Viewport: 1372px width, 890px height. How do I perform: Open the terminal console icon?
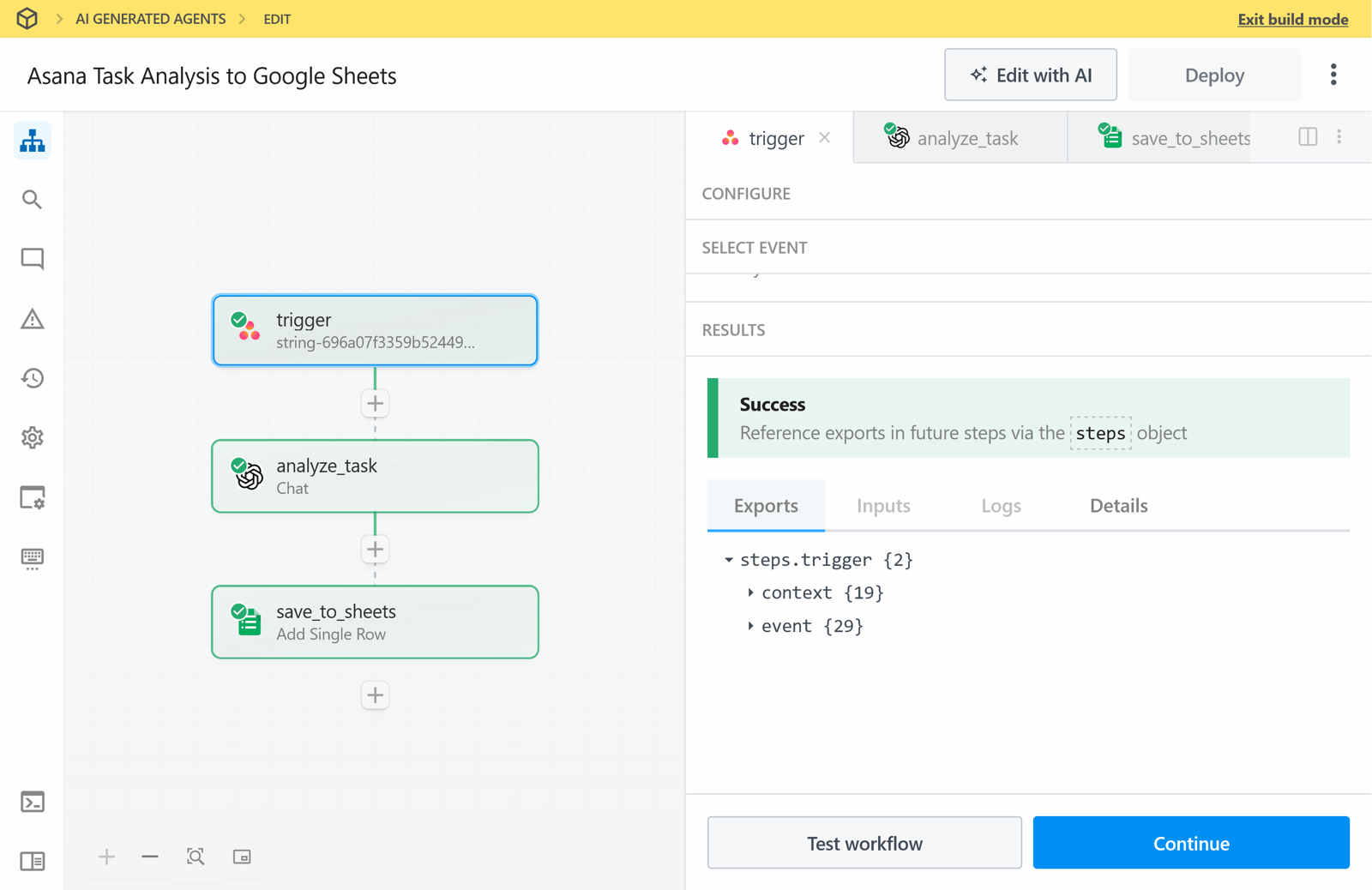point(33,802)
